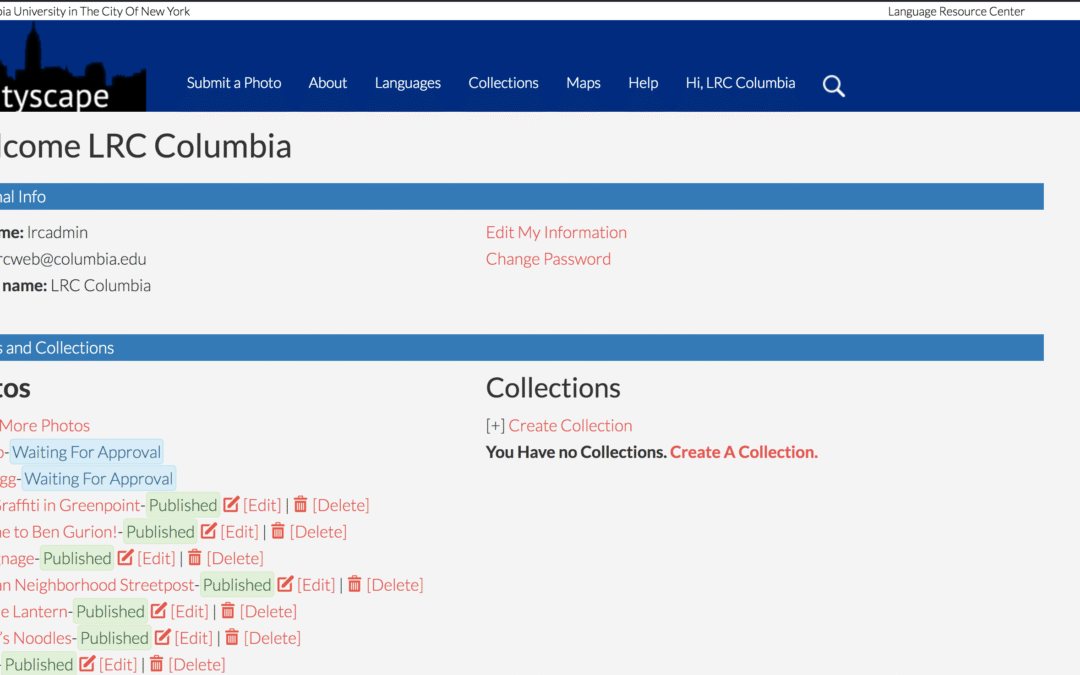Open the Hi, LRC Columbia user menu
This screenshot has height=675, width=1080.
(740, 83)
